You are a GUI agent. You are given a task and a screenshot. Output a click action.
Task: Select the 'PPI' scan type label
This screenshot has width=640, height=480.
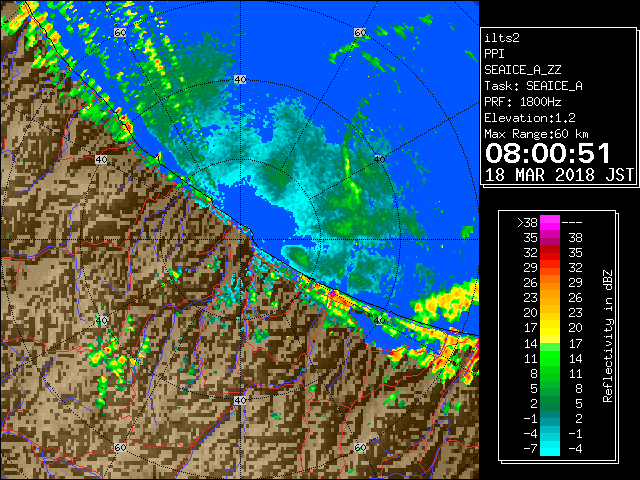[x=494, y=54]
